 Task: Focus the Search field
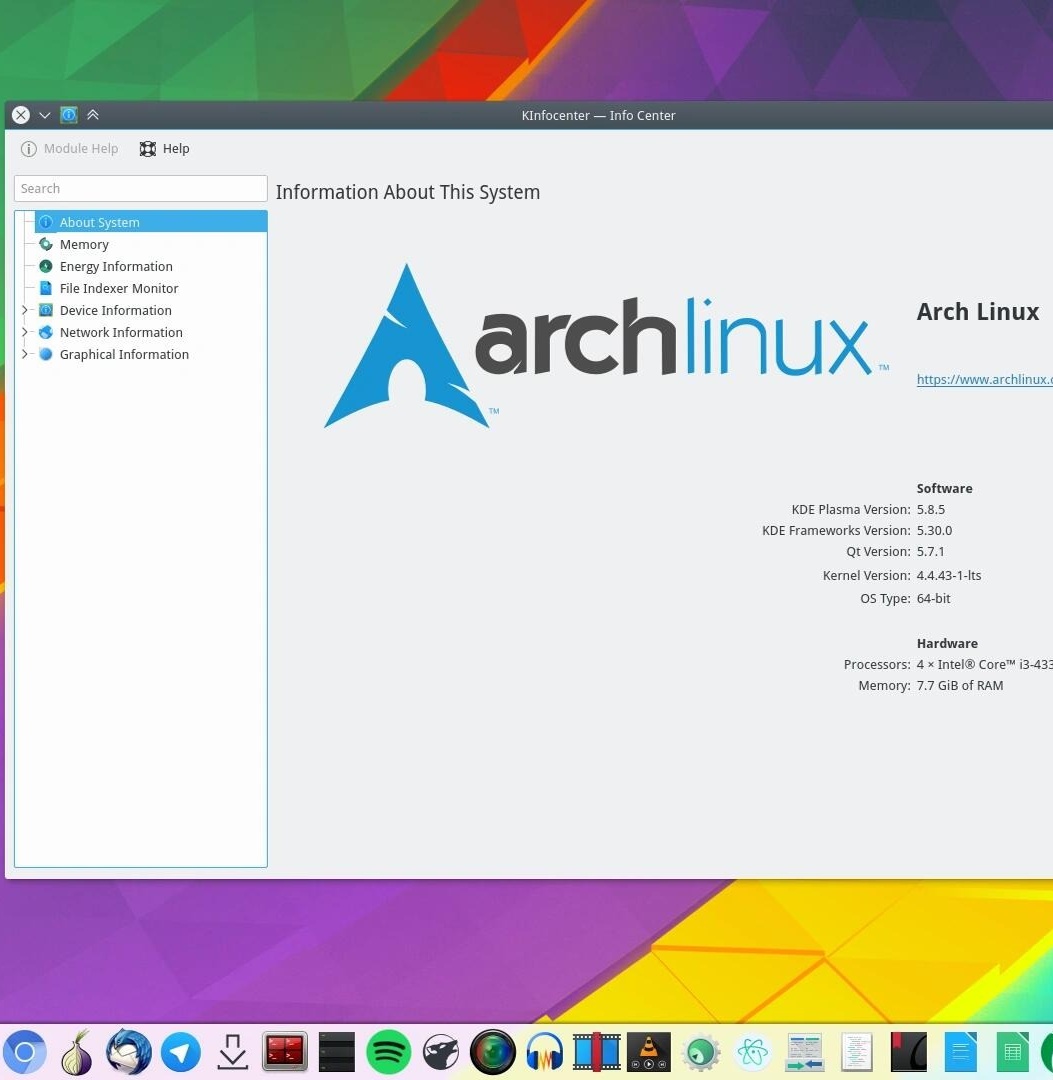tap(140, 188)
